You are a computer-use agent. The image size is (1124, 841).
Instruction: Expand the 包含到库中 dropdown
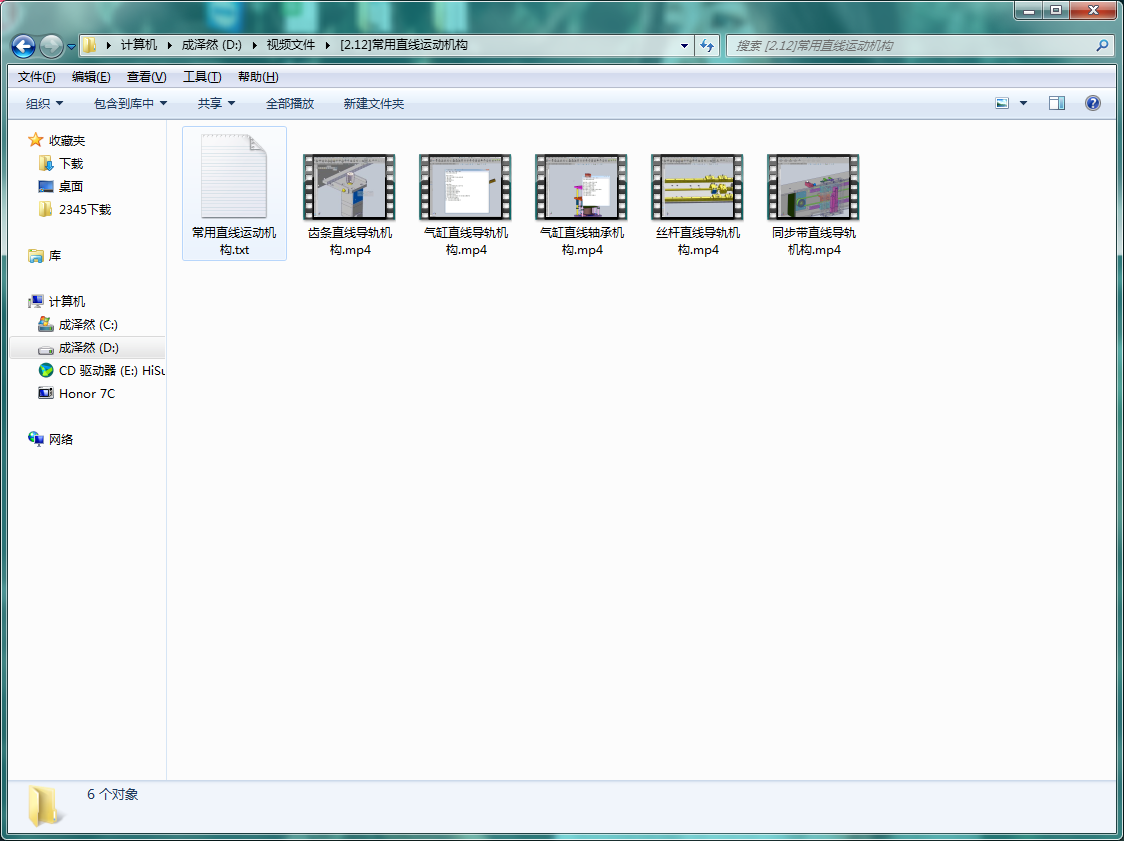pos(130,103)
